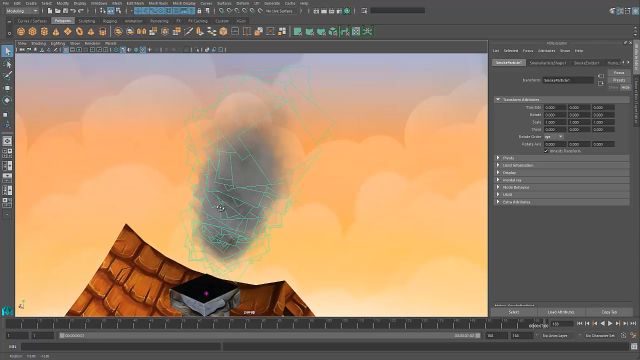Switch to the Sculpting shelf tab
Image resolution: width=640 pixels, height=360 pixels.
(87, 21)
